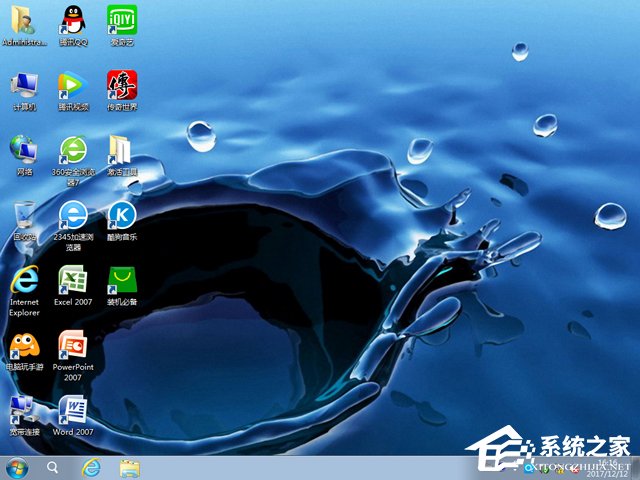
Task: Open the 360 Secure Browser shortcut
Action: [72, 150]
